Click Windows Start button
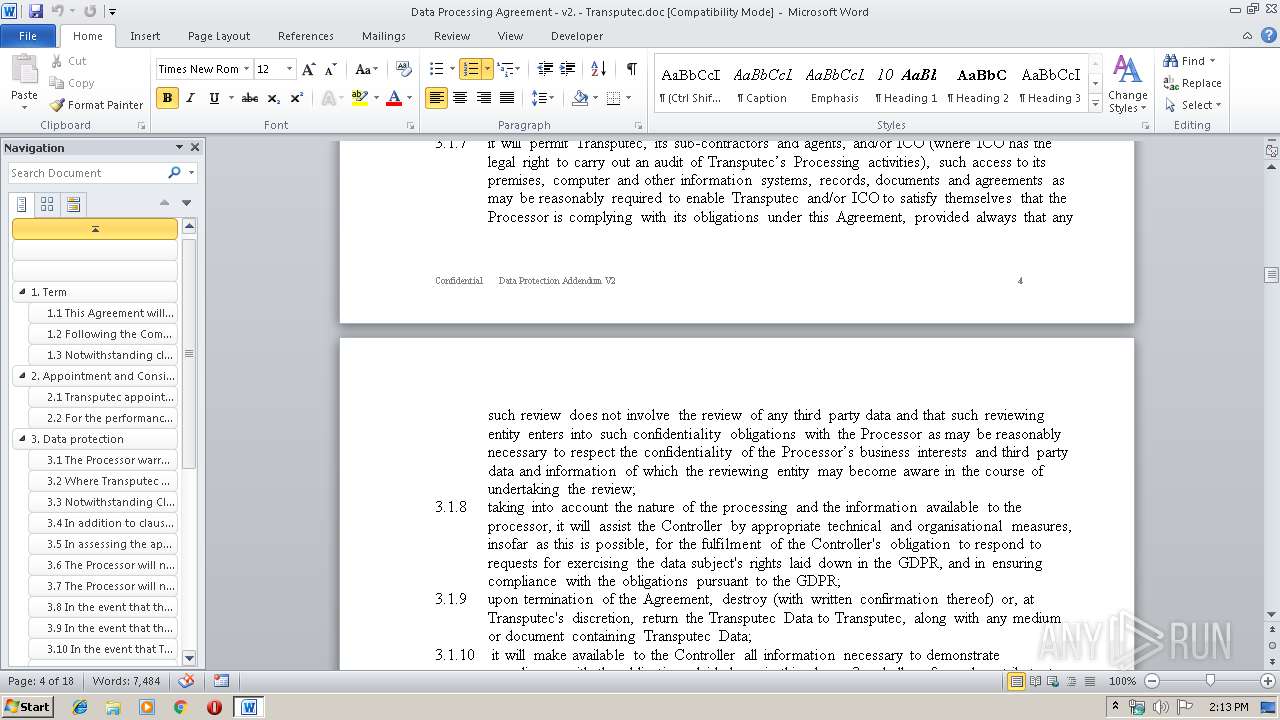The width and height of the screenshot is (1280, 720). (x=28, y=707)
